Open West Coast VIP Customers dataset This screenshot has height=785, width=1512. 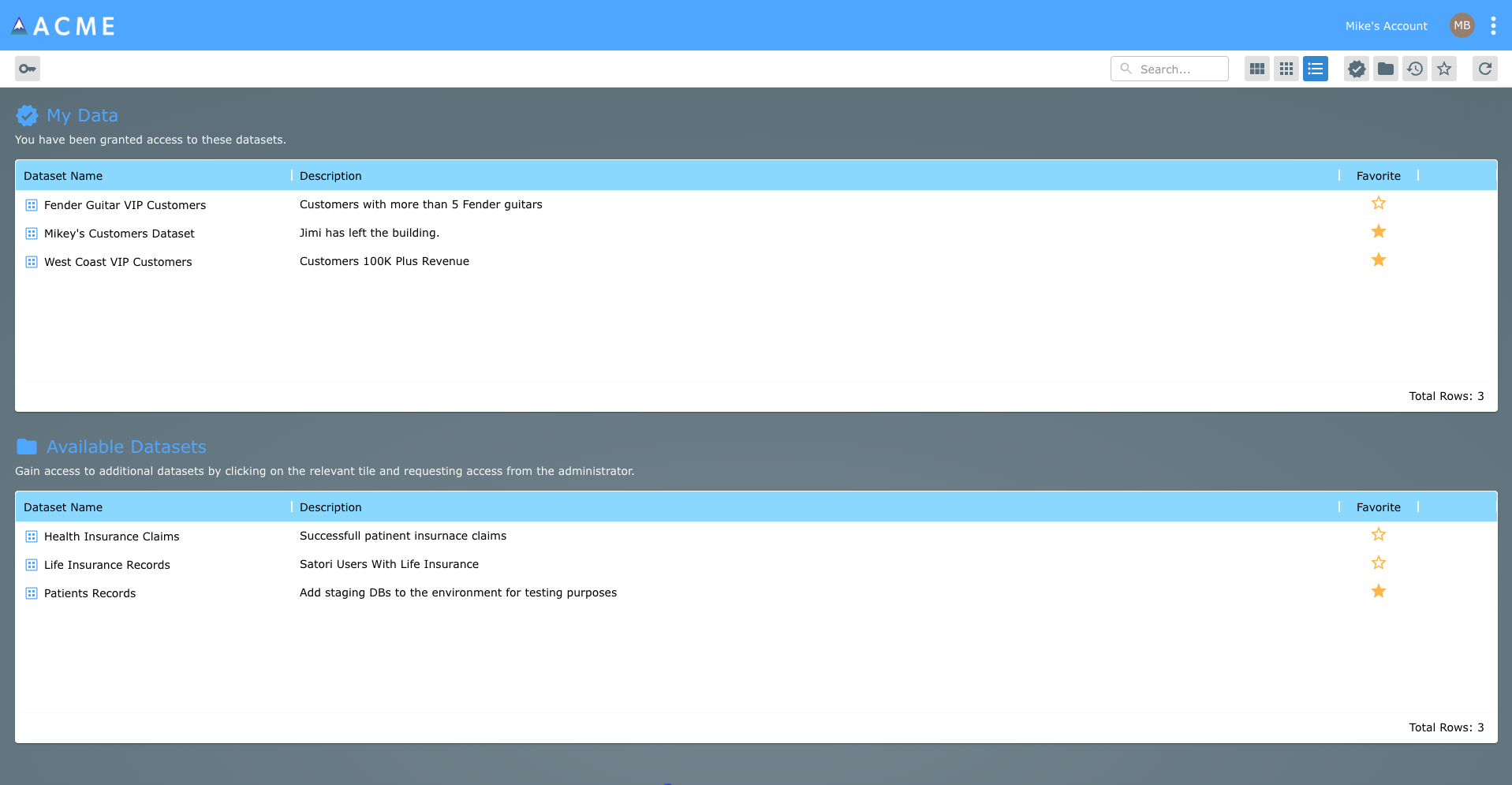point(118,262)
